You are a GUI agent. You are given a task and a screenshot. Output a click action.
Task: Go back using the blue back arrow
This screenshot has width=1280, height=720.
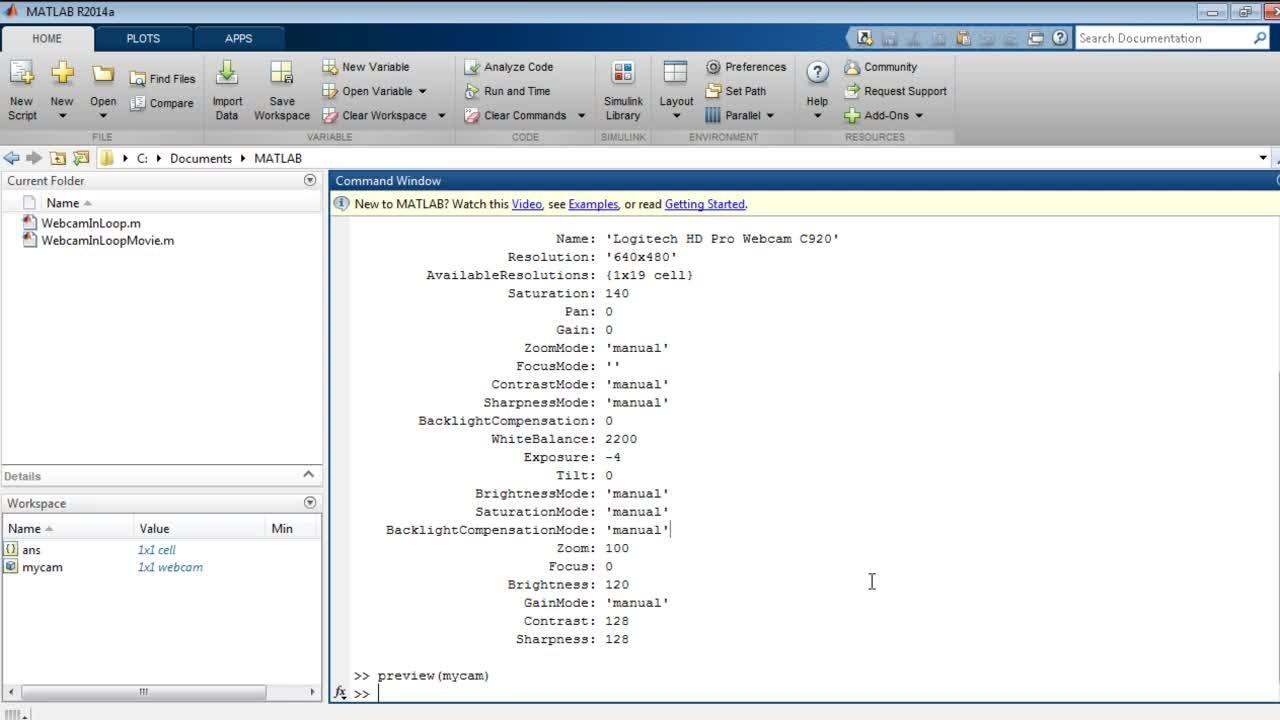tap(11, 158)
